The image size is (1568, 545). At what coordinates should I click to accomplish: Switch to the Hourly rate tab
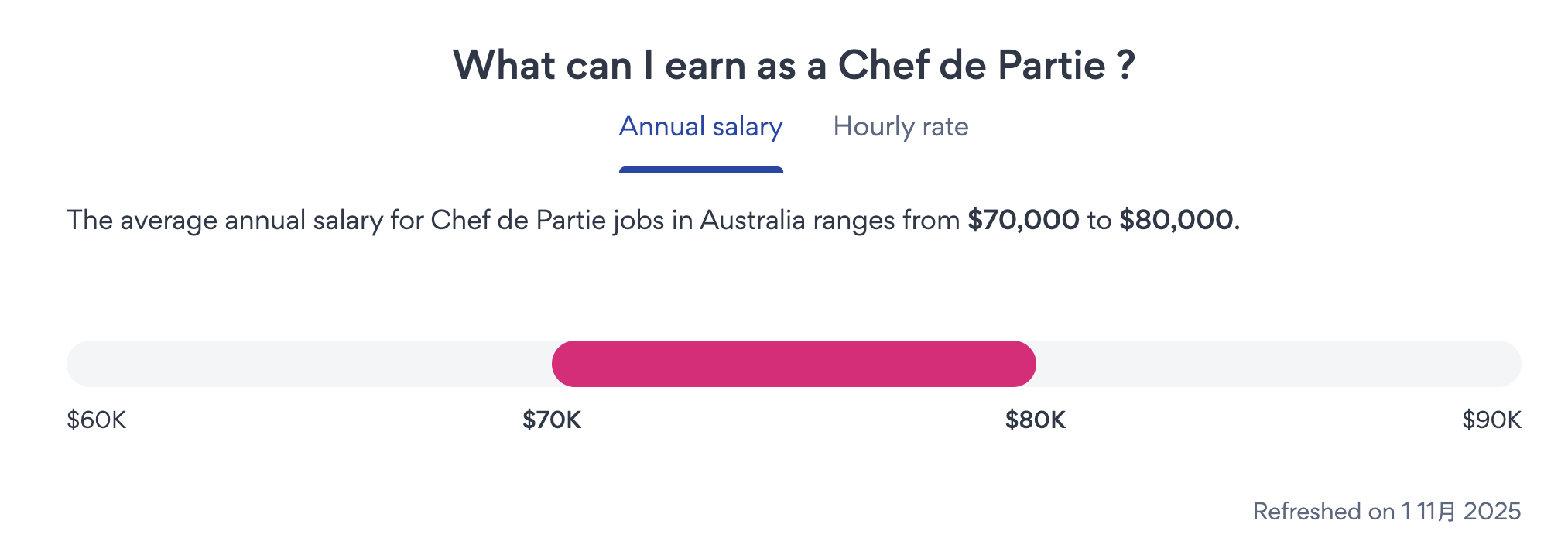coord(900,127)
